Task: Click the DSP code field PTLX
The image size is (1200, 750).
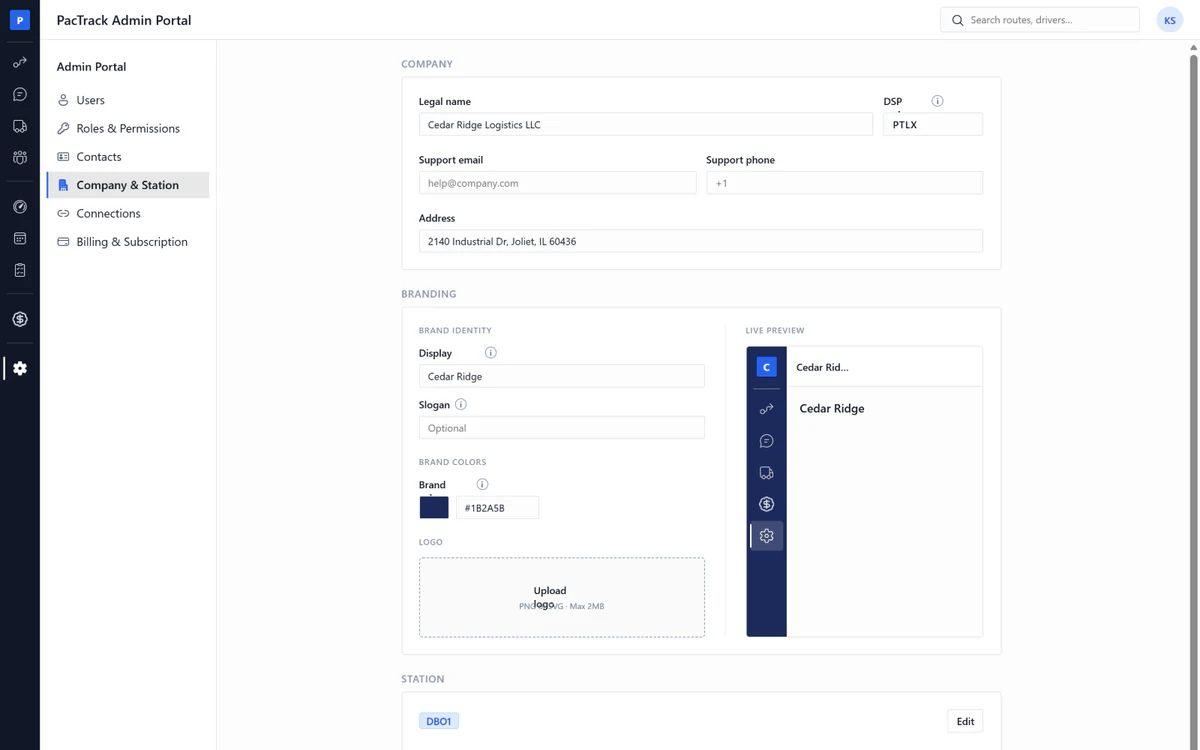Action: coord(933,125)
